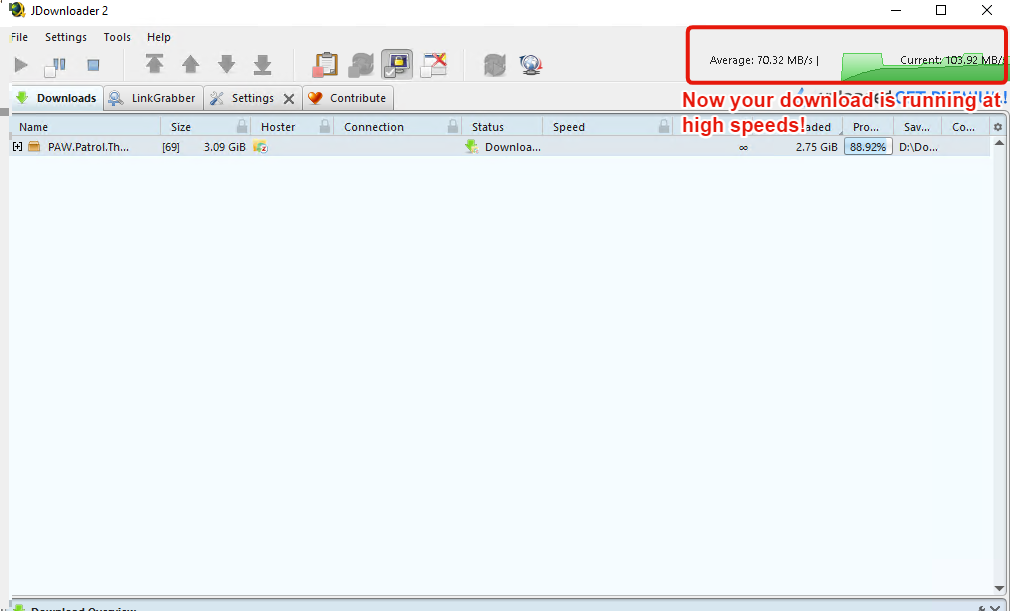The image size is (1010, 611).
Task: Sort by the Connection column header
Action: pyautogui.click(x=374, y=127)
